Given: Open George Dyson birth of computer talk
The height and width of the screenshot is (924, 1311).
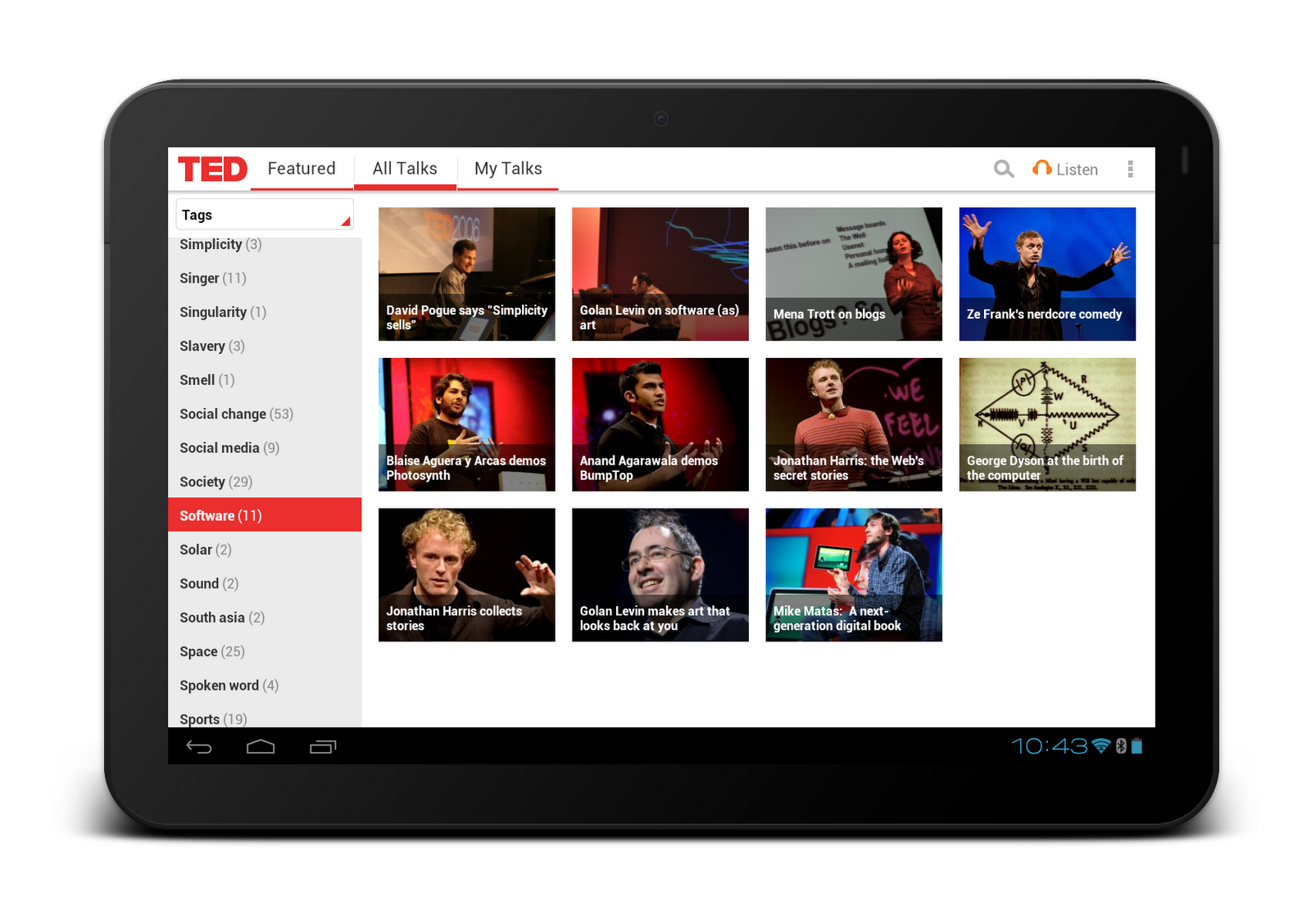Looking at the screenshot, I should [x=1047, y=424].
